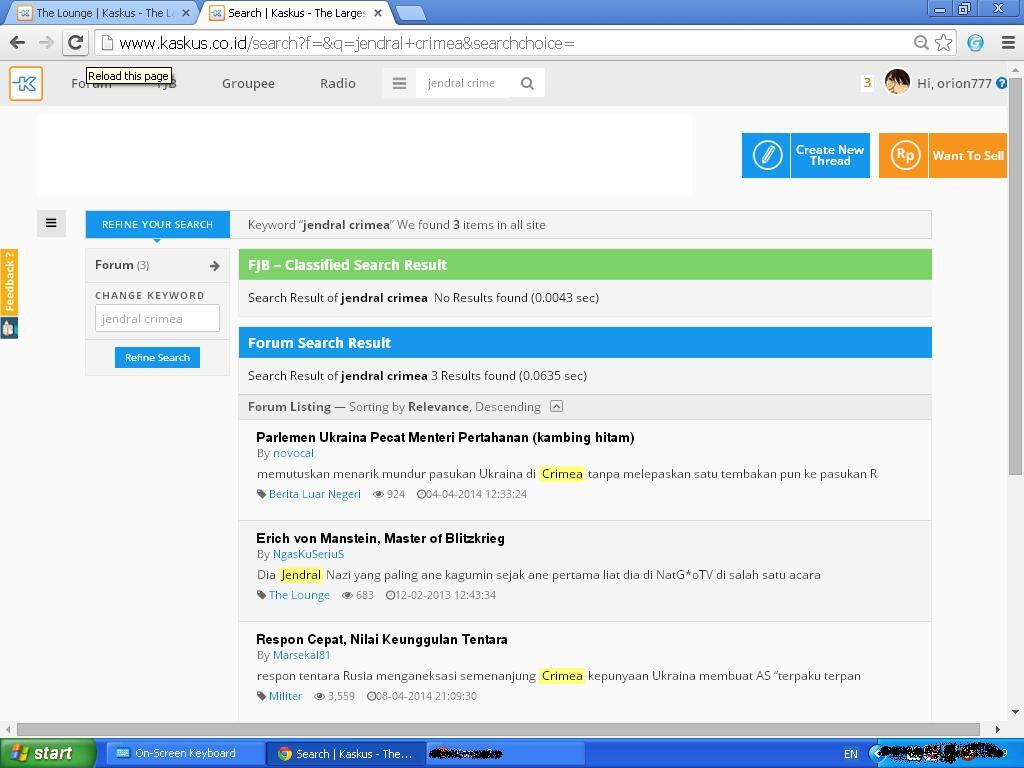
Task: Click the browser back arrow
Action: pyautogui.click(x=18, y=43)
